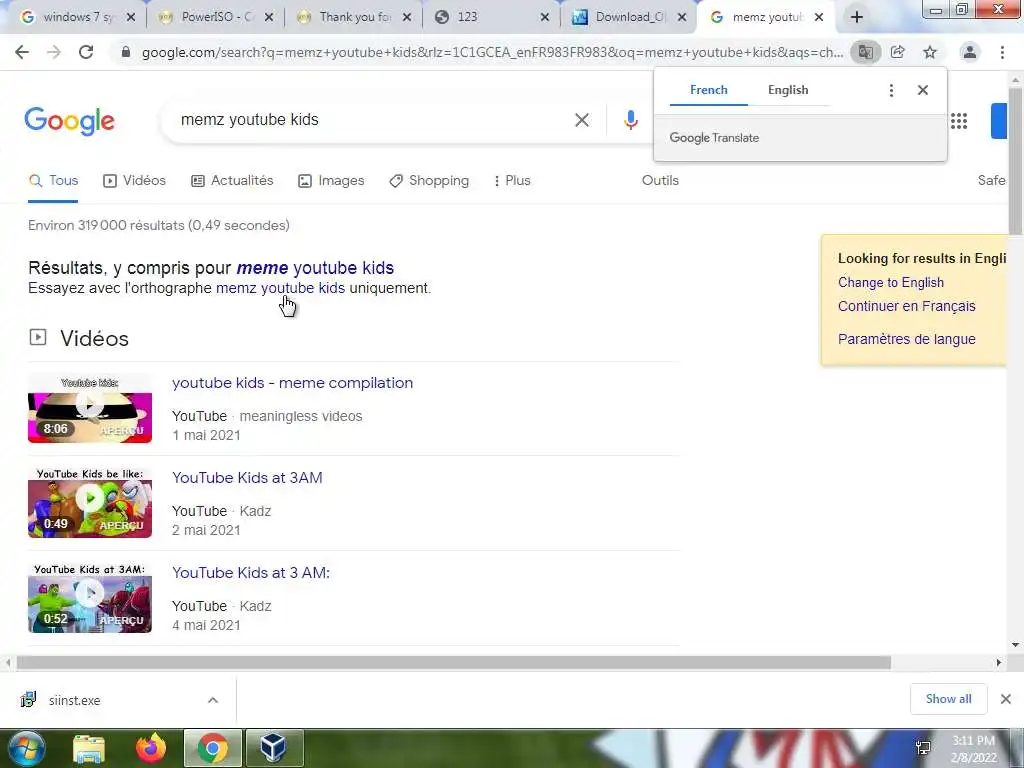Bookmark this page with the star icon
Viewport: 1024px width, 768px height.
(x=930, y=52)
